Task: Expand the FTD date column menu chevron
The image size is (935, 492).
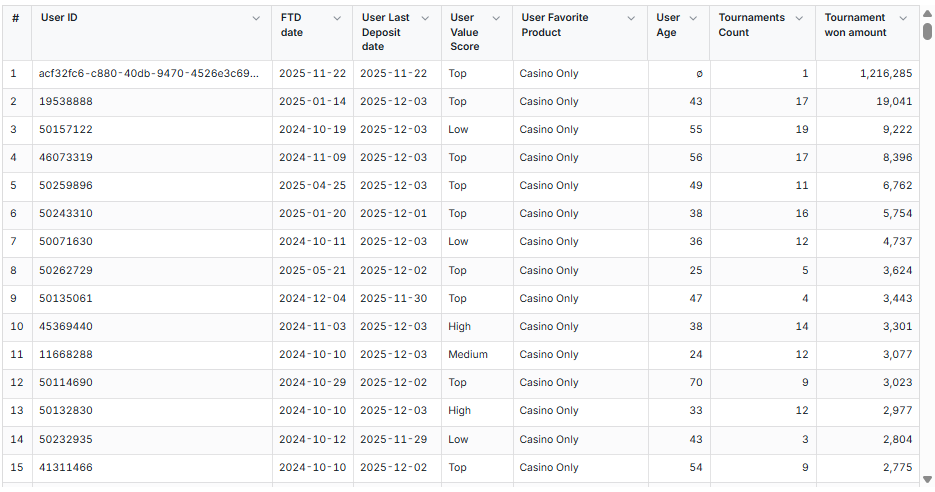Action: click(x=337, y=18)
